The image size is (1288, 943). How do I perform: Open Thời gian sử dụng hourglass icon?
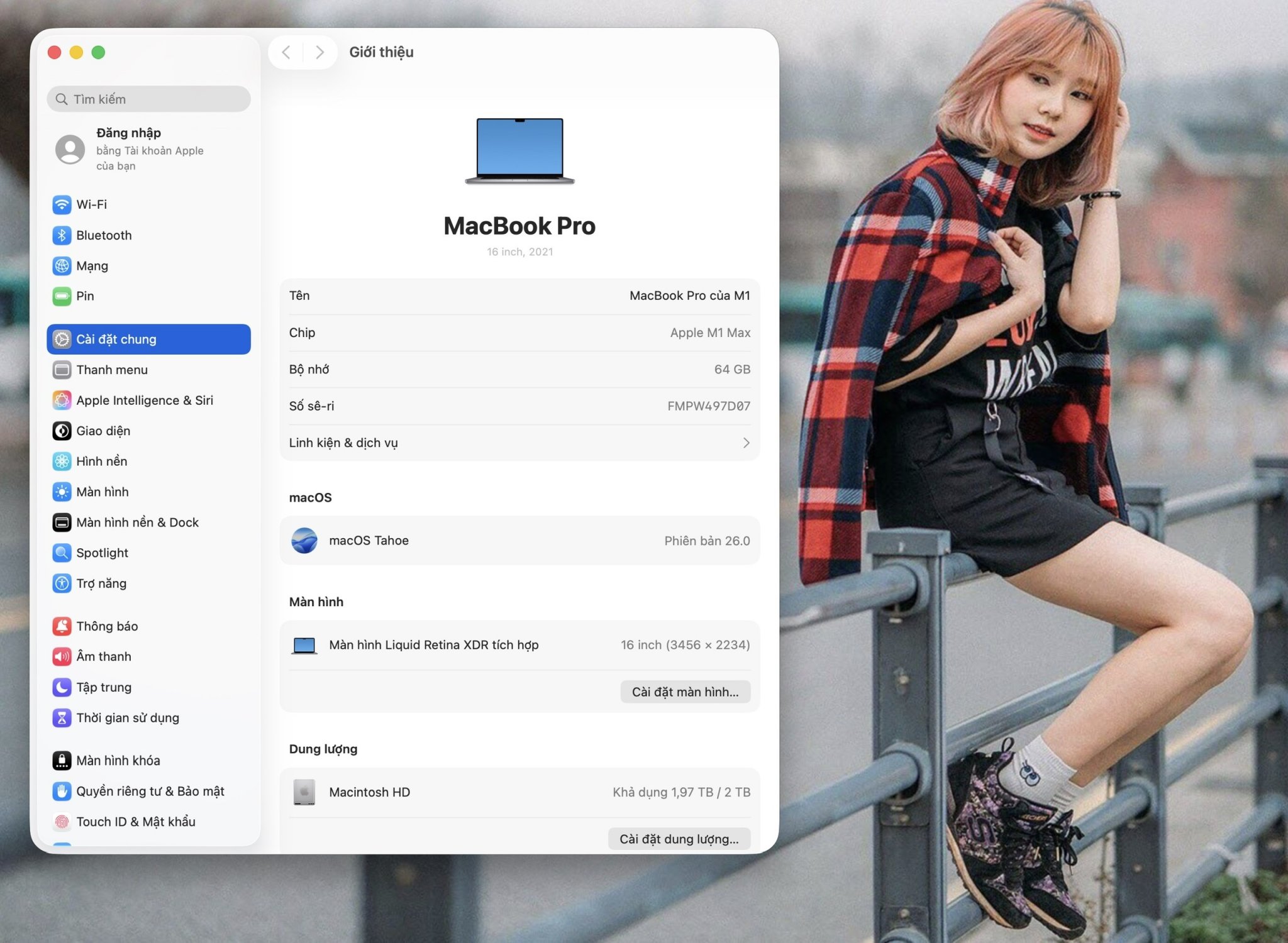tap(62, 718)
